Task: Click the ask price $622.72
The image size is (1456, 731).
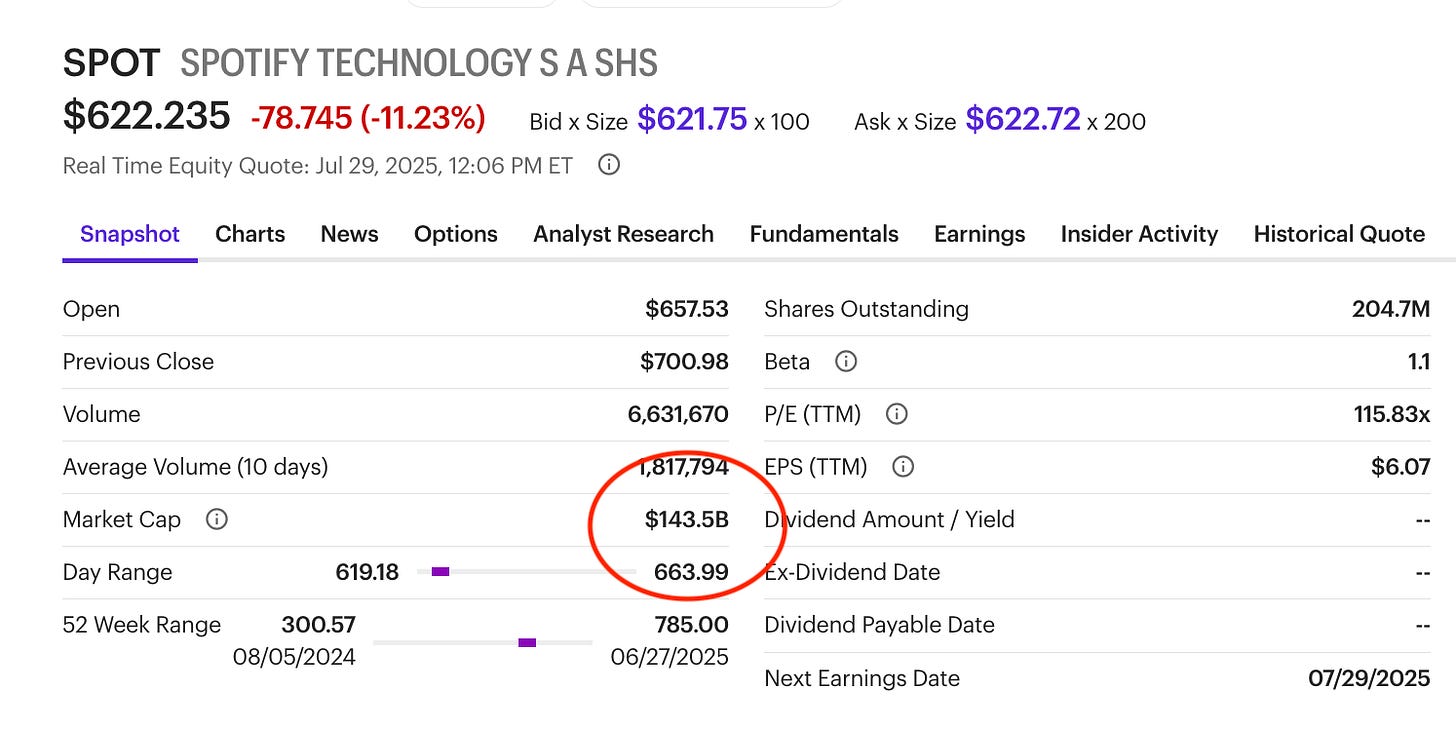Action: point(1022,120)
